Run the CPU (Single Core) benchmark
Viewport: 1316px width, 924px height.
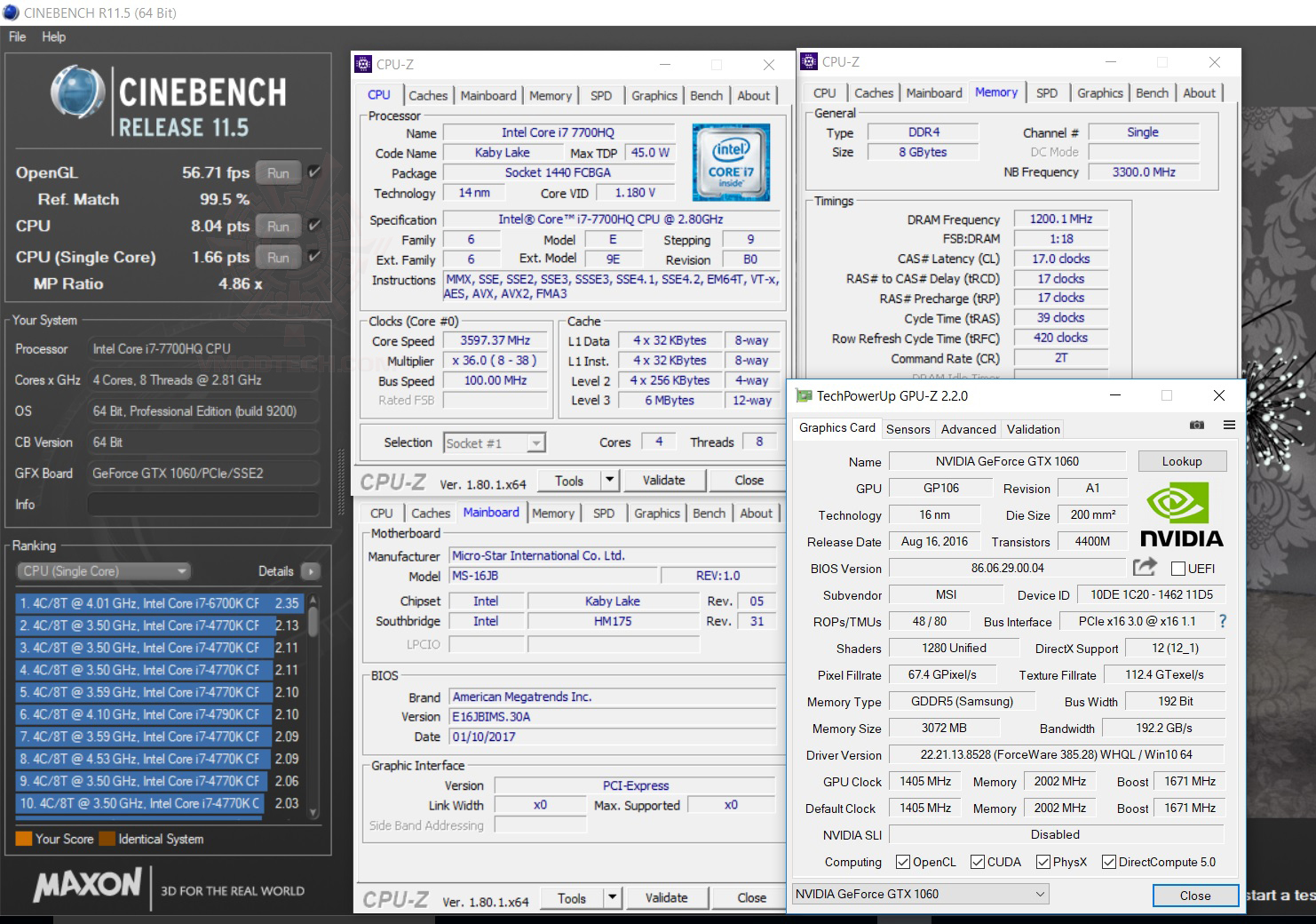(278, 257)
